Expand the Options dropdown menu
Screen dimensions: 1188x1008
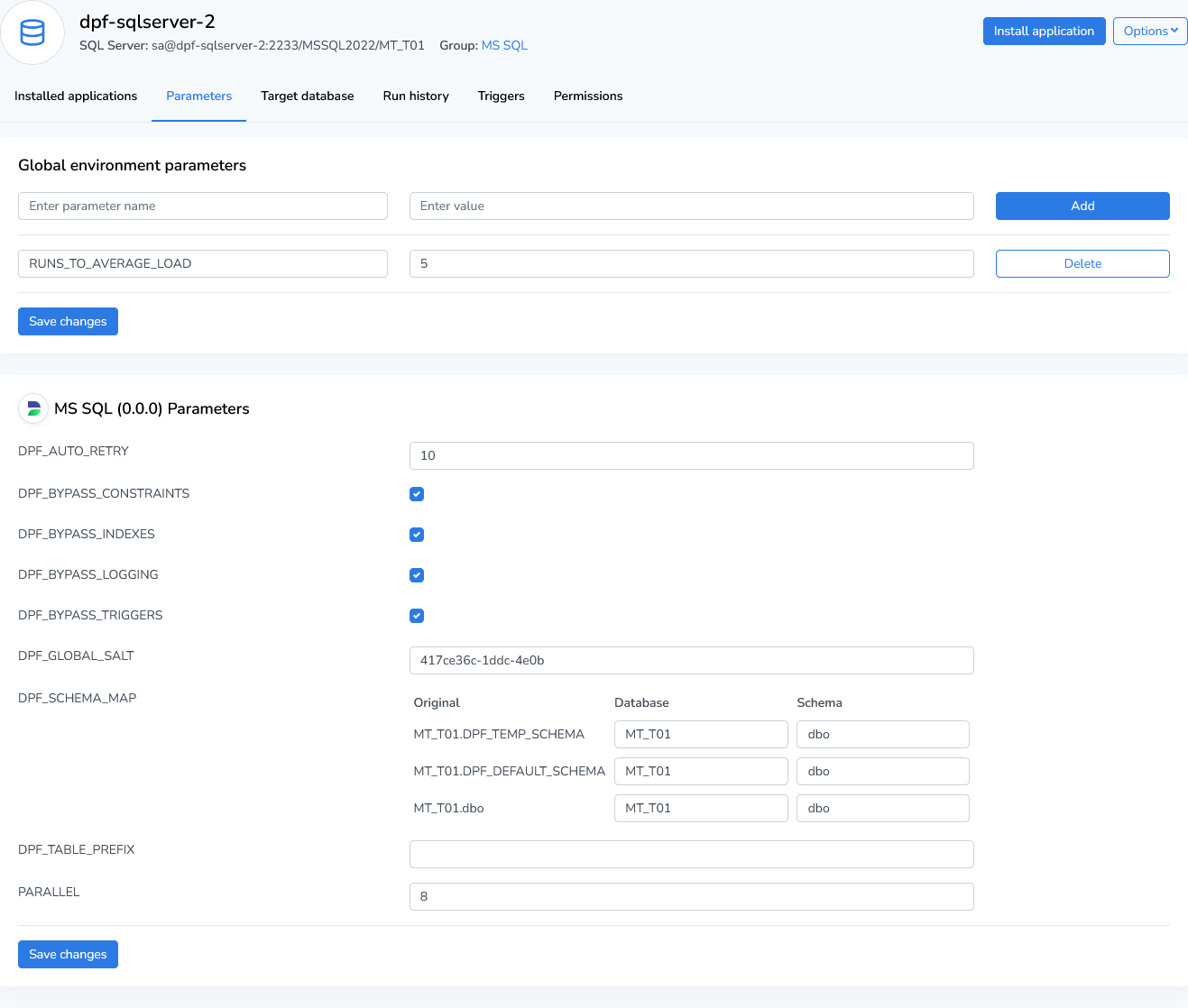(x=1149, y=31)
